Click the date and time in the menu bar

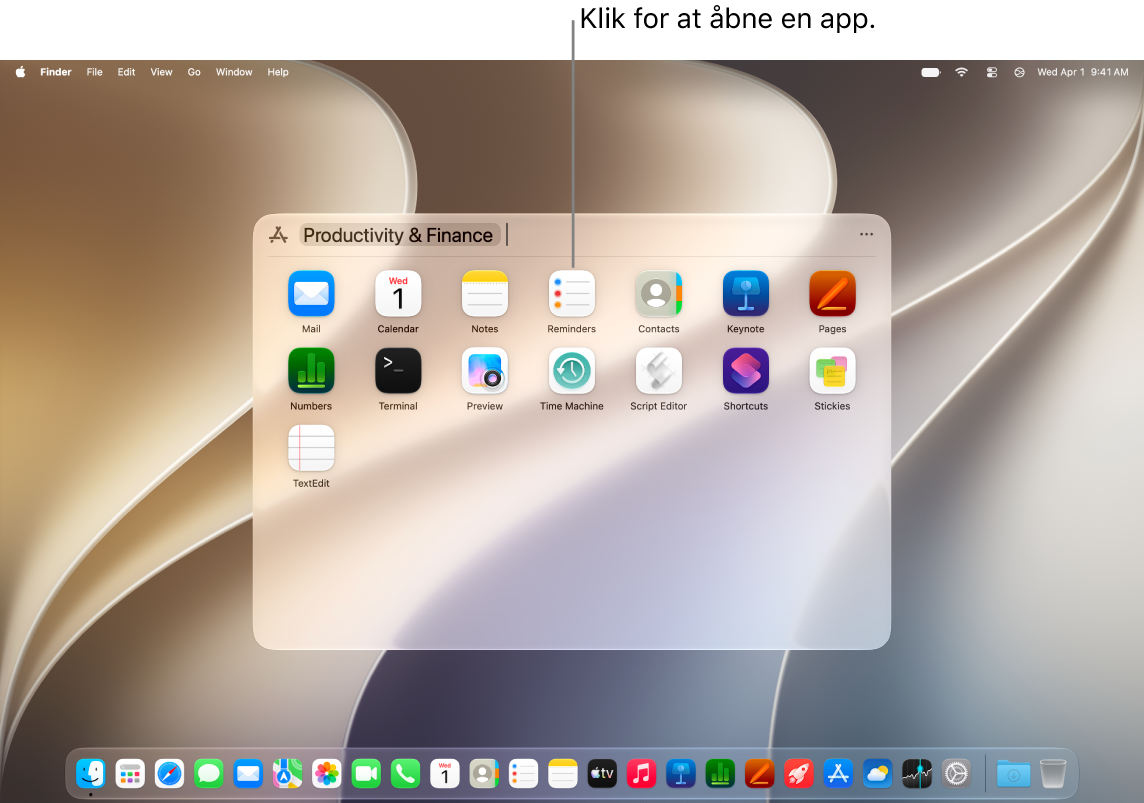[x=1083, y=71]
